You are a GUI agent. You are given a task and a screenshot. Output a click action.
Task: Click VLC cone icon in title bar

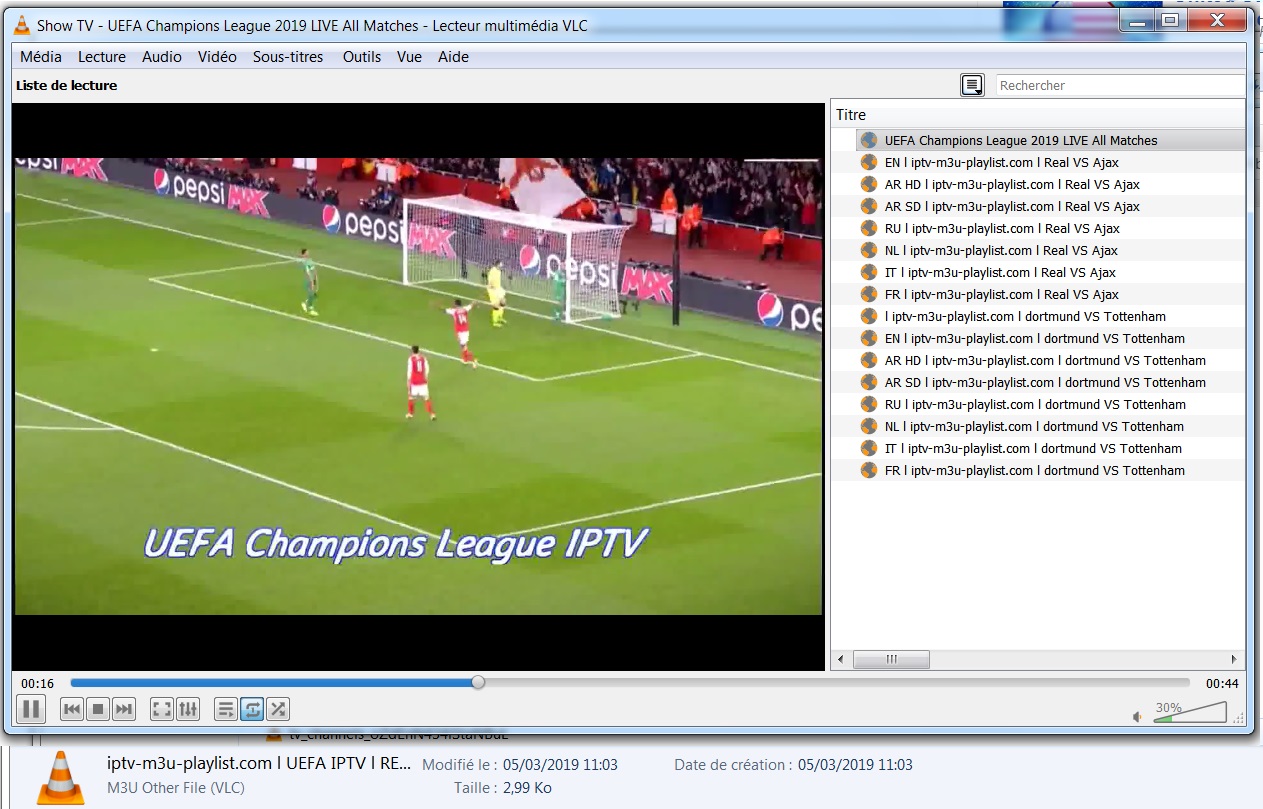coord(22,24)
